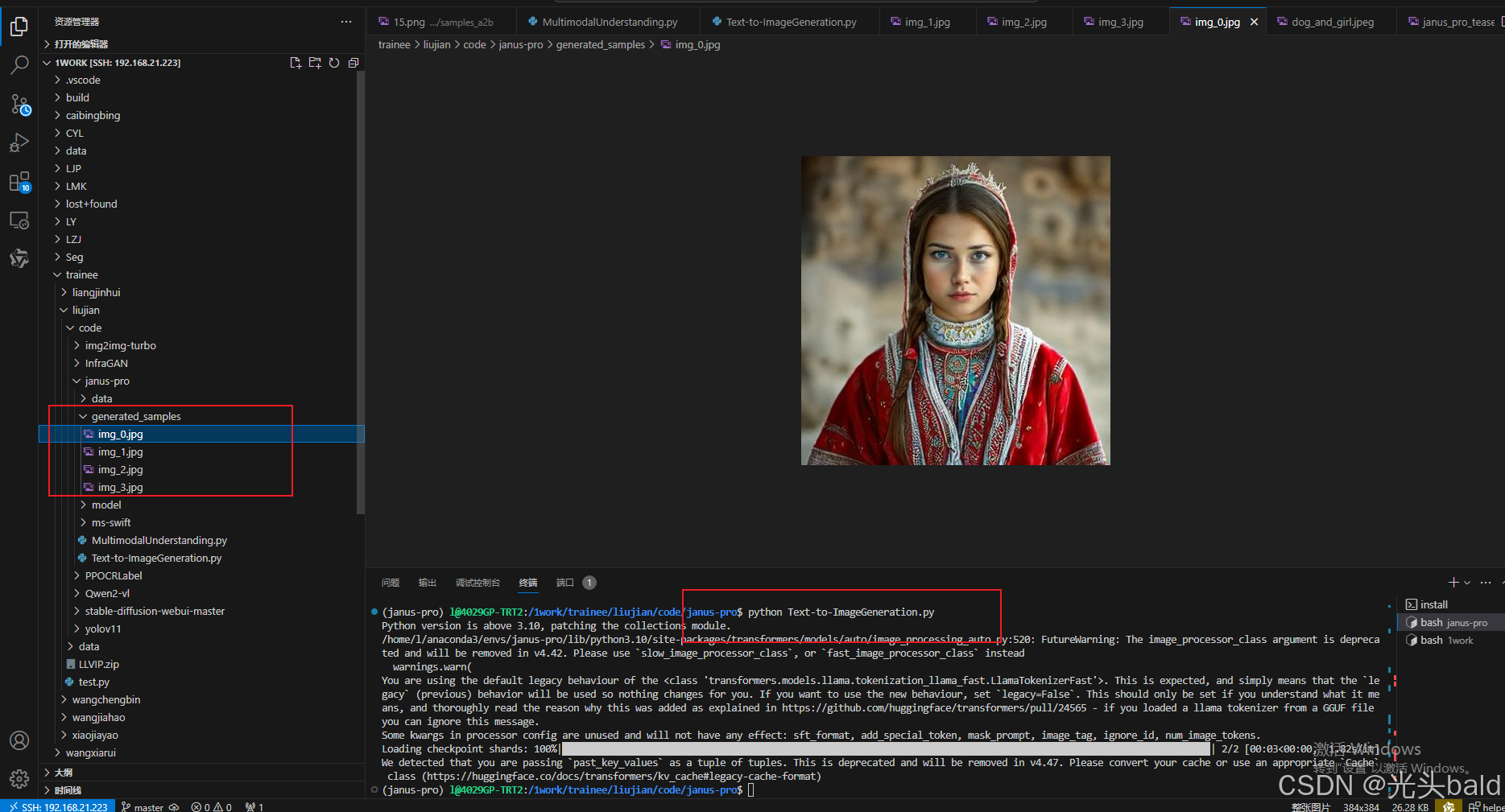The height and width of the screenshot is (812, 1505).
Task: Refresh the explorer file tree
Action: click(334, 63)
